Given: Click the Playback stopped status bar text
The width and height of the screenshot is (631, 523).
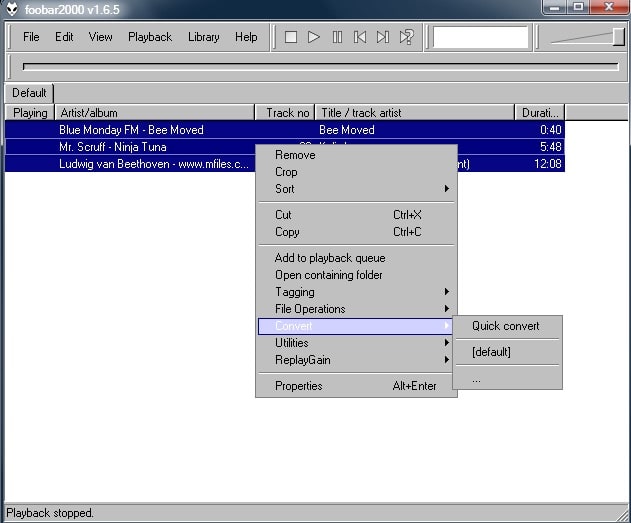Looking at the screenshot, I should (x=49, y=513).
